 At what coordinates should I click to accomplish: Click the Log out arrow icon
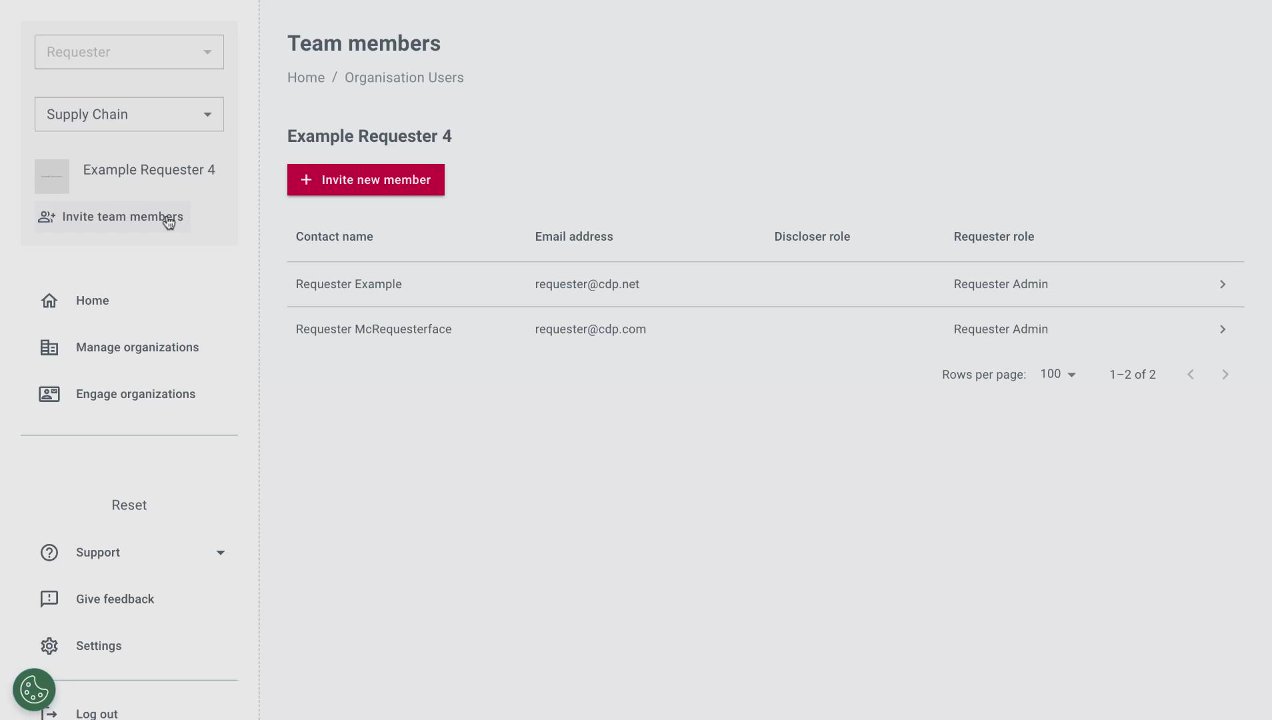tap(49, 712)
